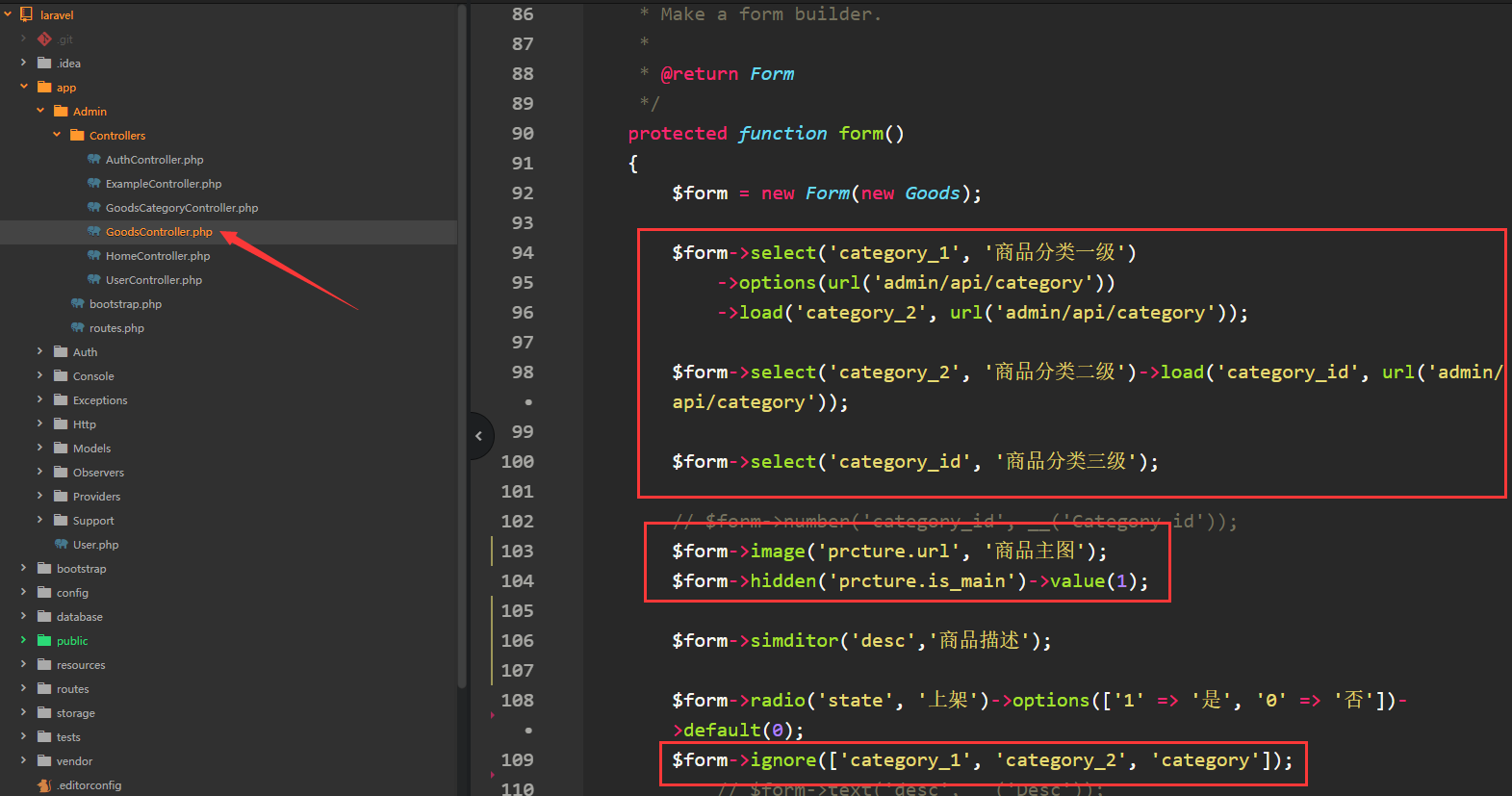Screen dimensions: 1512x796
Task: Click the User.php file icon
Action: (x=61, y=545)
